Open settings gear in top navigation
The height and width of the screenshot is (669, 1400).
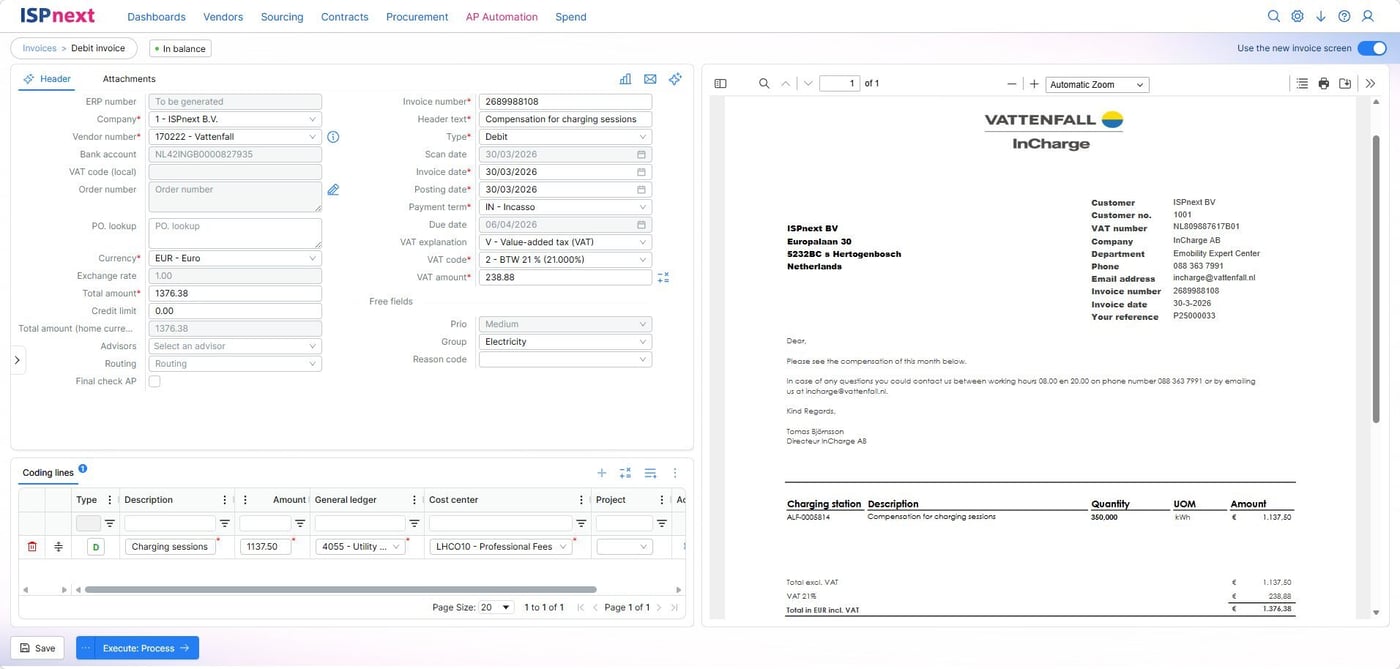point(1297,16)
